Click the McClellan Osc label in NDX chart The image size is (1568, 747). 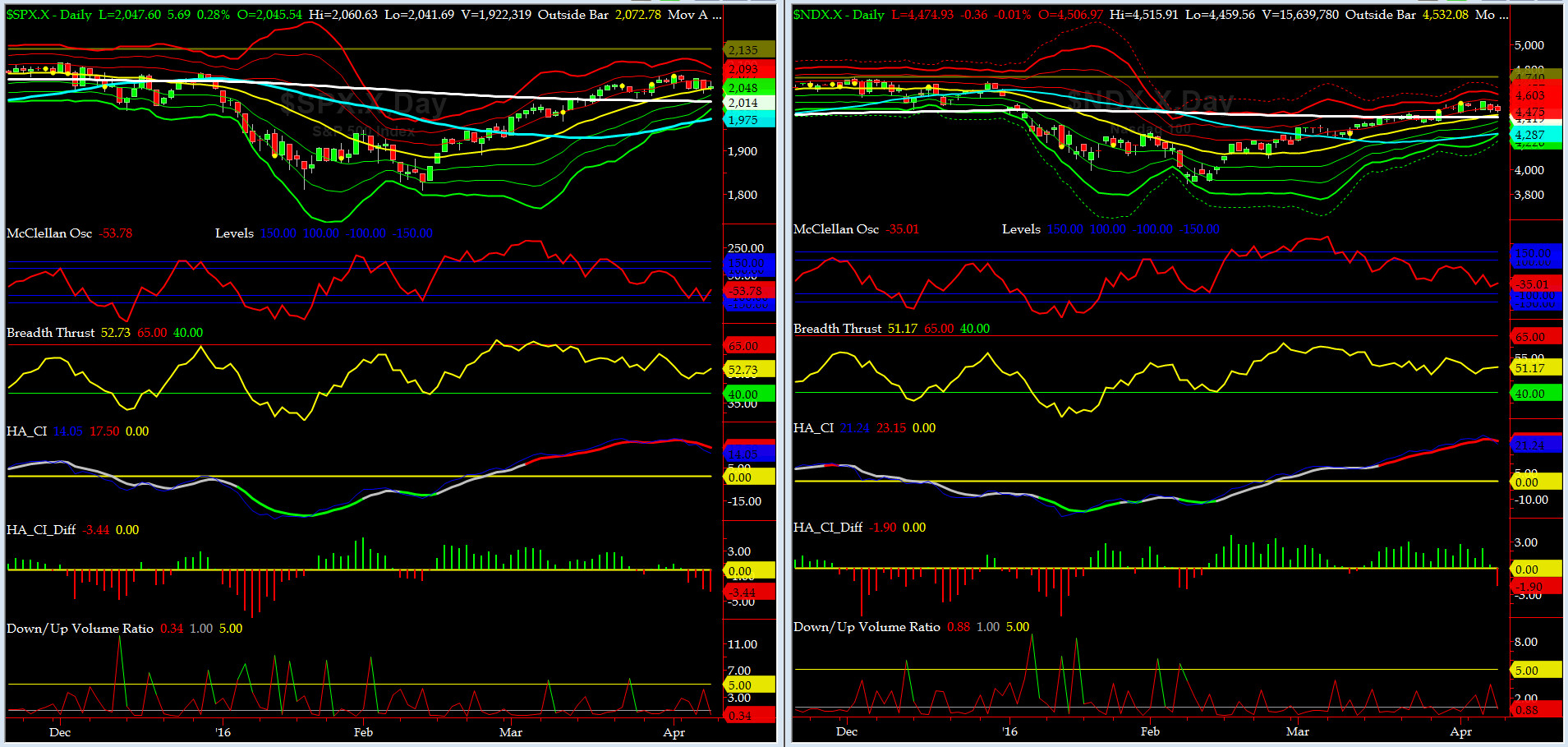point(836,229)
